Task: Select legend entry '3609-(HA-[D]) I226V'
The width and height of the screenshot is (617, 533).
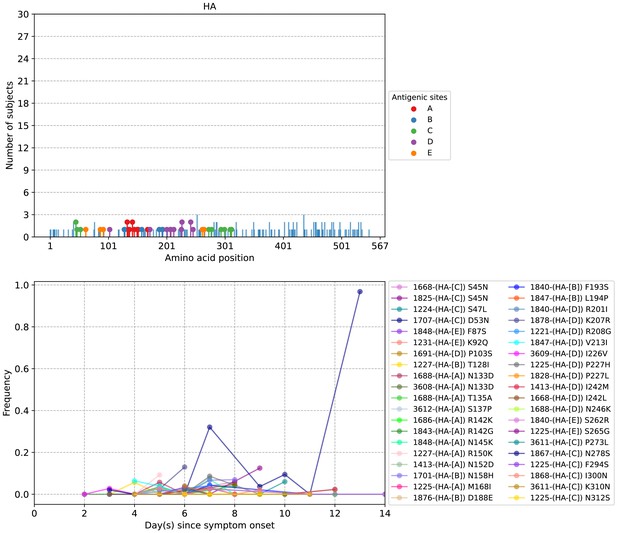Action: 558,354
